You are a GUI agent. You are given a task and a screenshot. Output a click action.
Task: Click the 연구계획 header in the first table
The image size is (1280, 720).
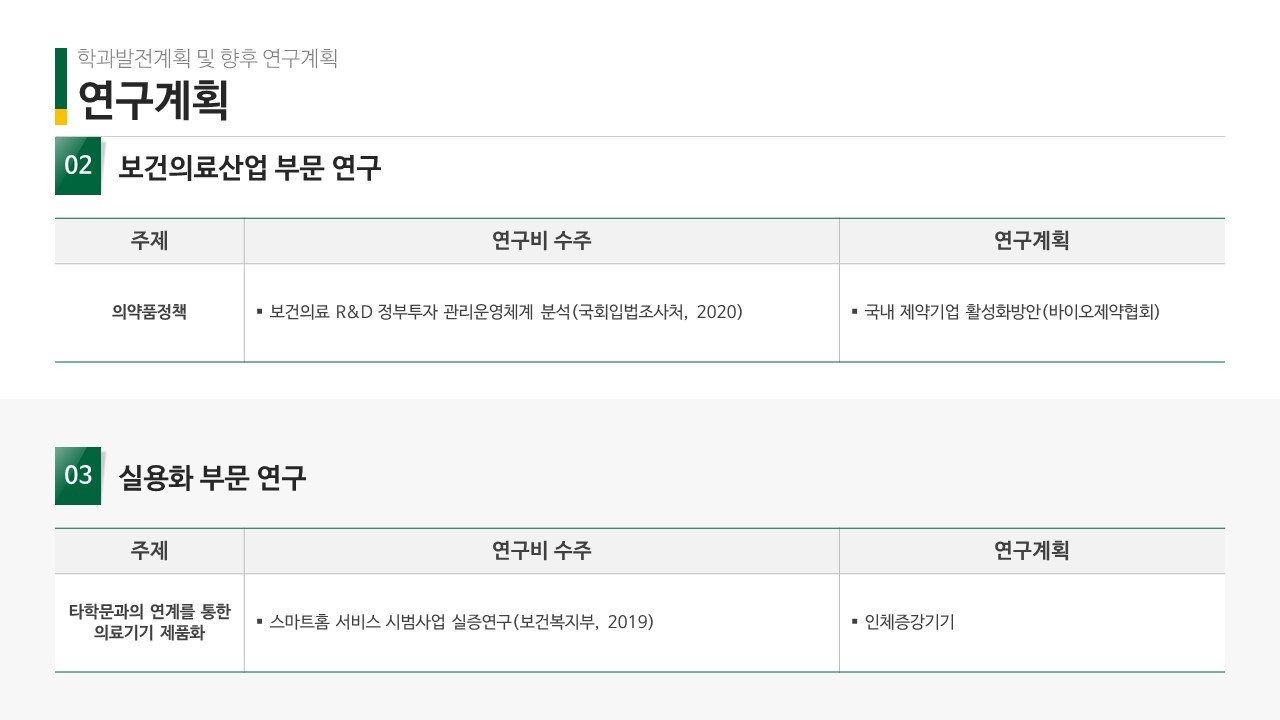point(1032,241)
